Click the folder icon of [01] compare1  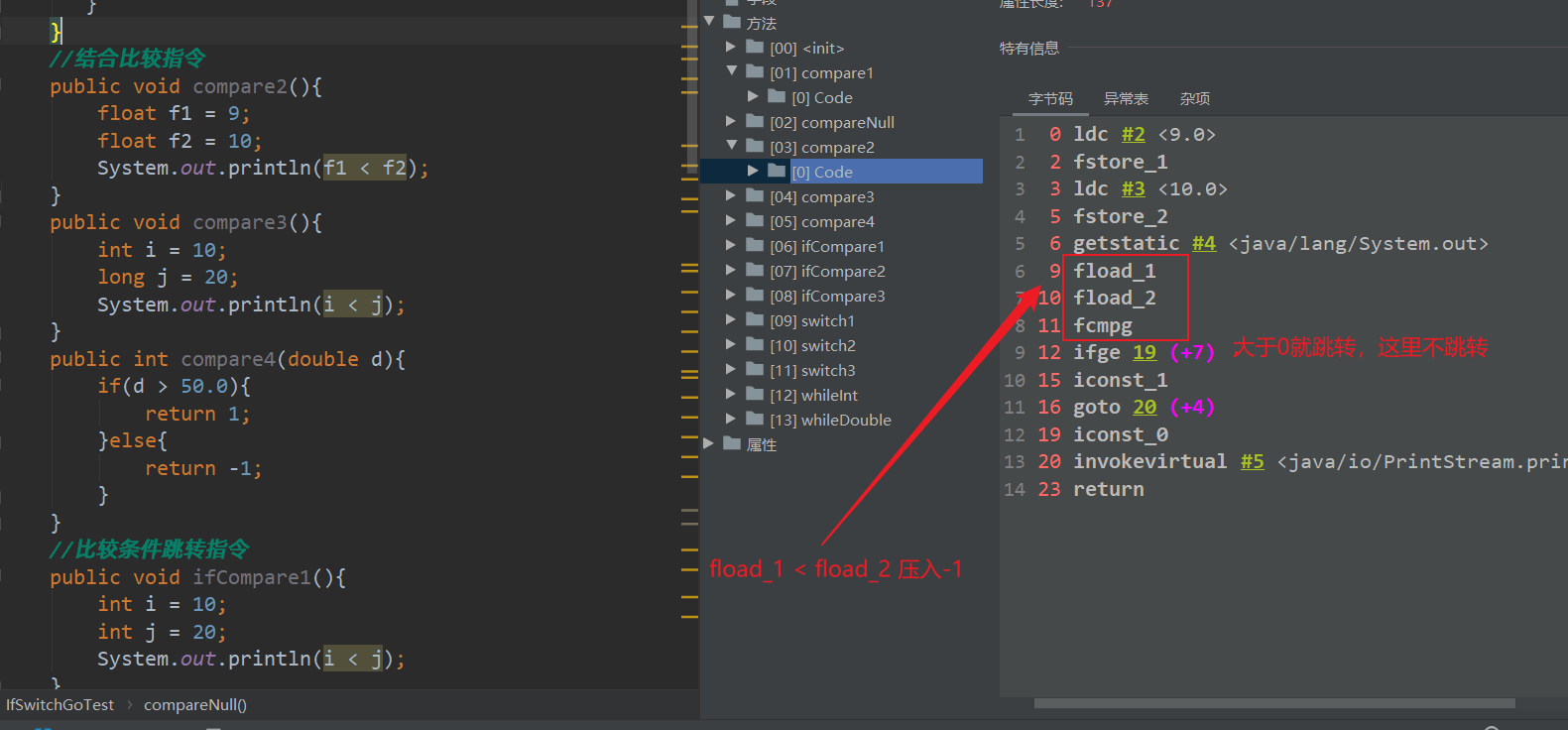[755, 71]
